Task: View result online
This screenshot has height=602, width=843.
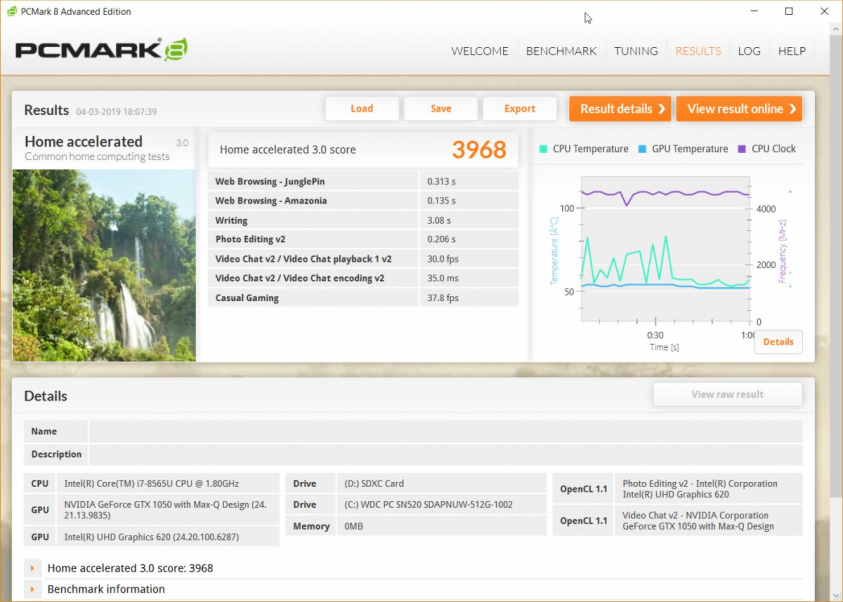Action: [739, 108]
